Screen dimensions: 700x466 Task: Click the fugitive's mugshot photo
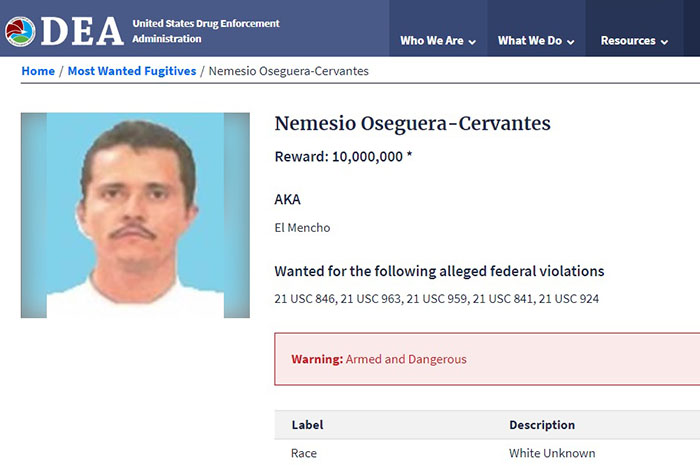tap(135, 215)
